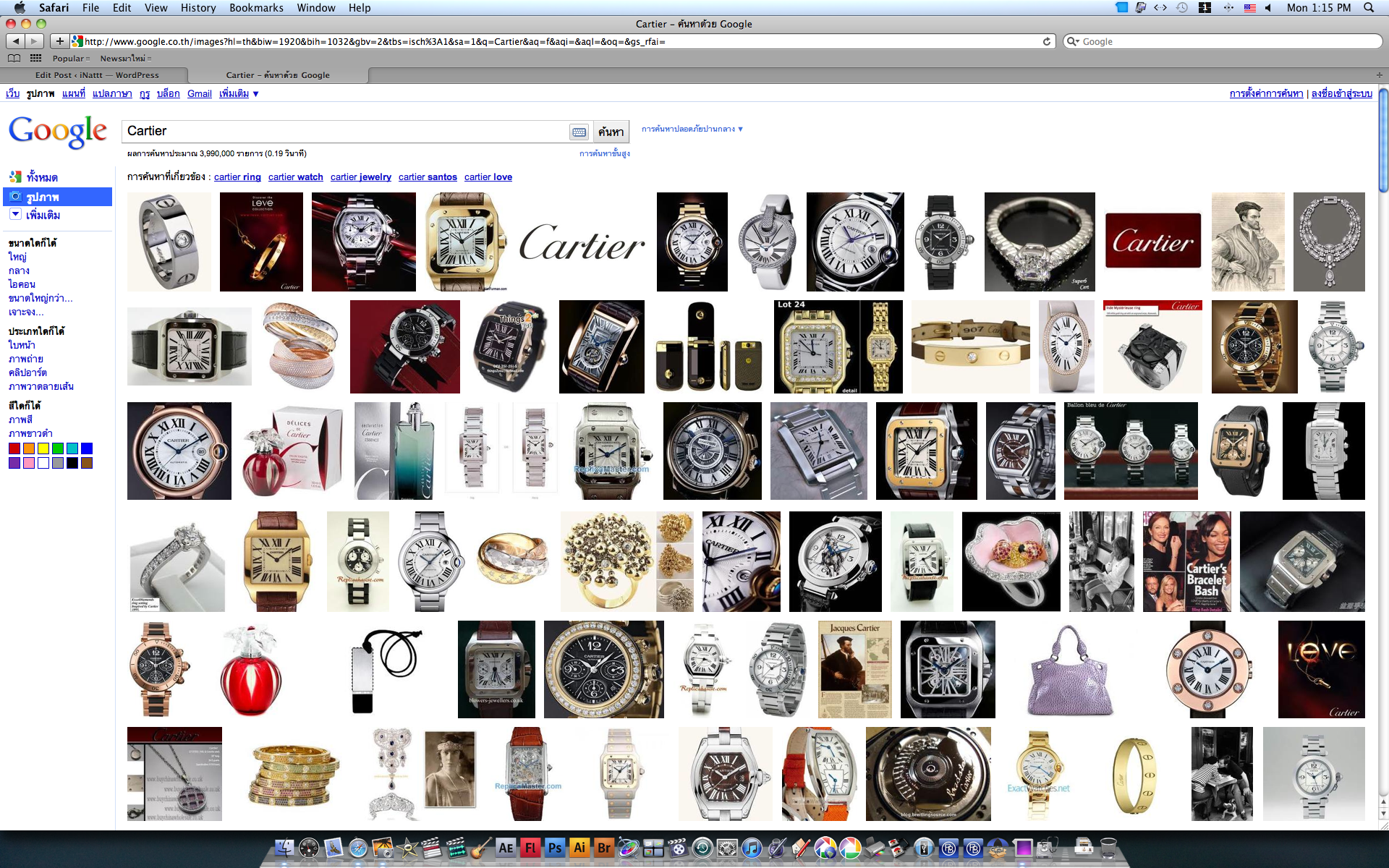Open iTunes from the Dock
The image size is (1389, 868).
click(751, 848)
